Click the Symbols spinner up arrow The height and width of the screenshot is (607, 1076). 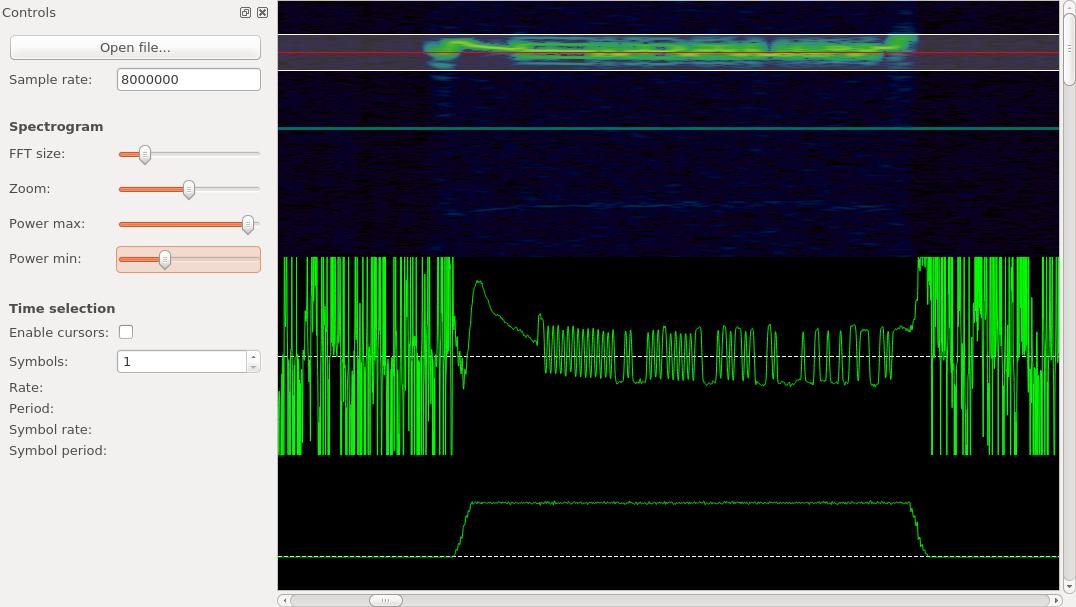point(252,356)
